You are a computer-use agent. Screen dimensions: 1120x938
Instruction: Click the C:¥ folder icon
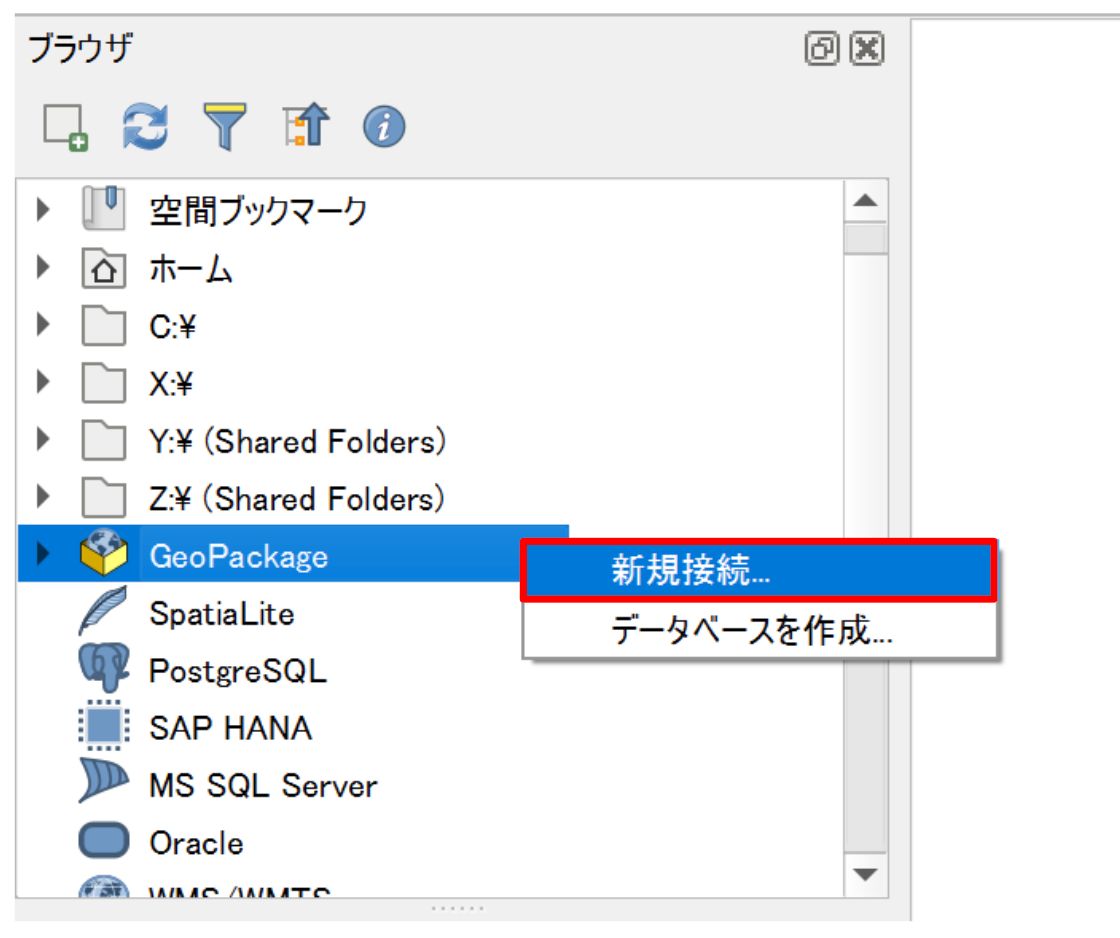click(104, 326)
